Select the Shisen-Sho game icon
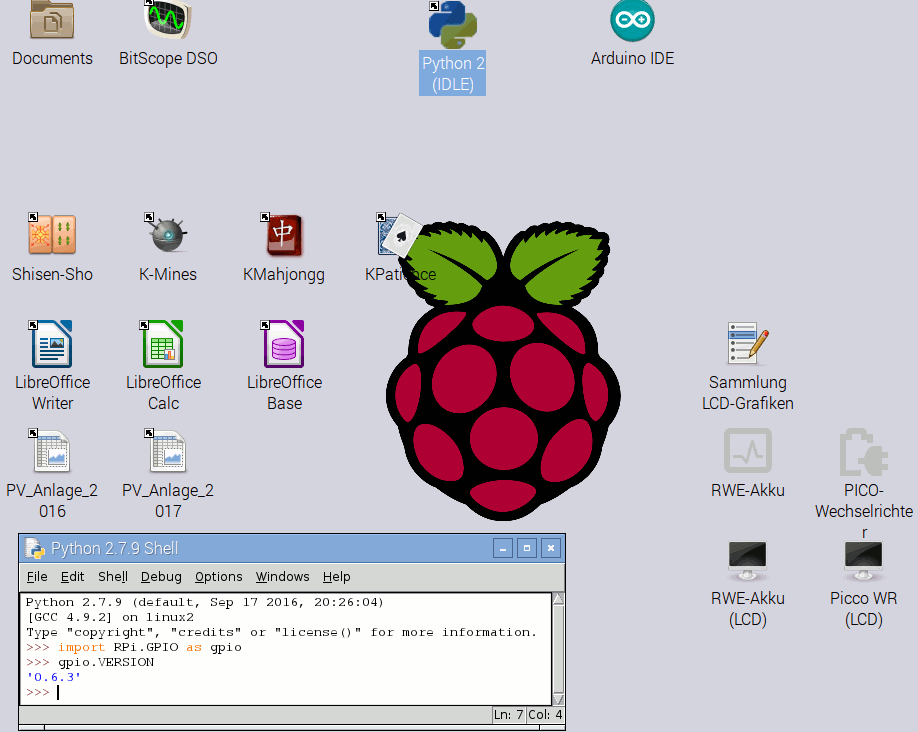The height and width of the screenshot is (732, 918). pos(52,236)
